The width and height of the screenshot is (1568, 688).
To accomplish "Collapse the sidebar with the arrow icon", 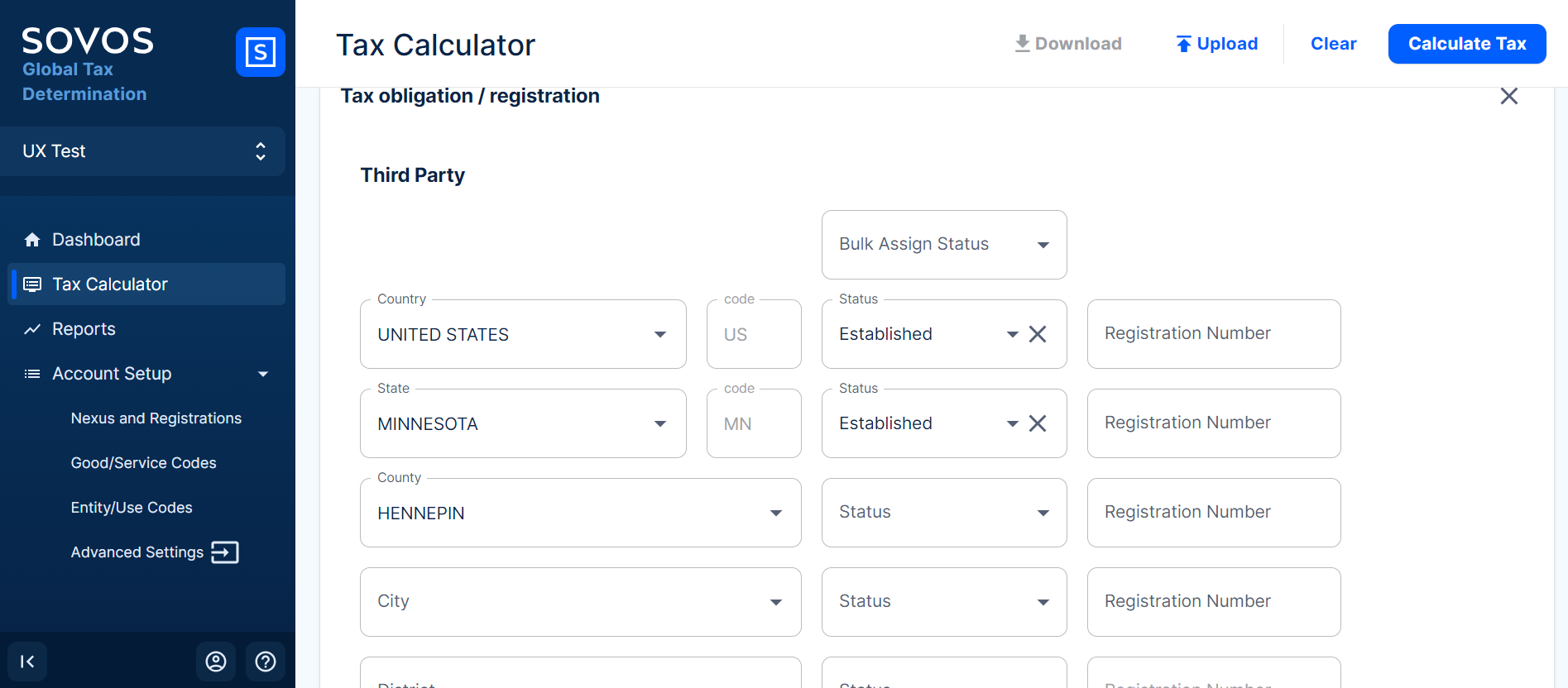I will 27,662.
